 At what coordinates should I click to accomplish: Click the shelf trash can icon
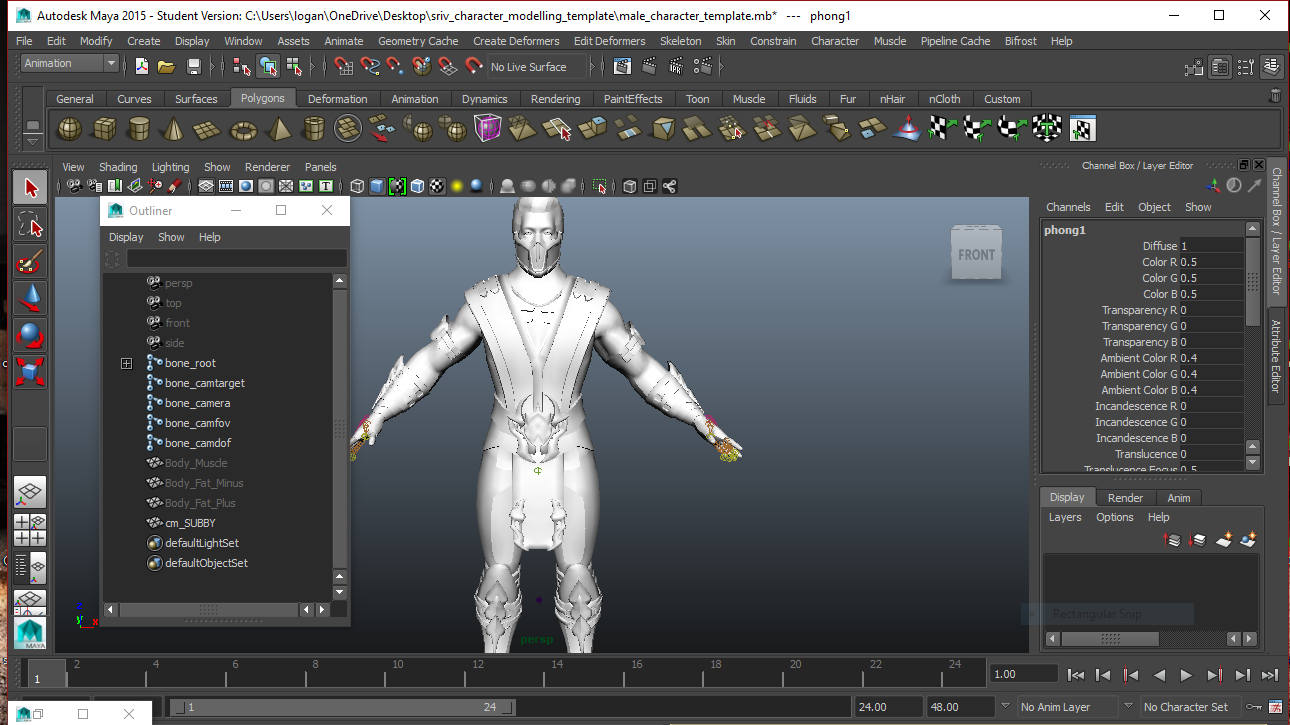pos(1275,96)
